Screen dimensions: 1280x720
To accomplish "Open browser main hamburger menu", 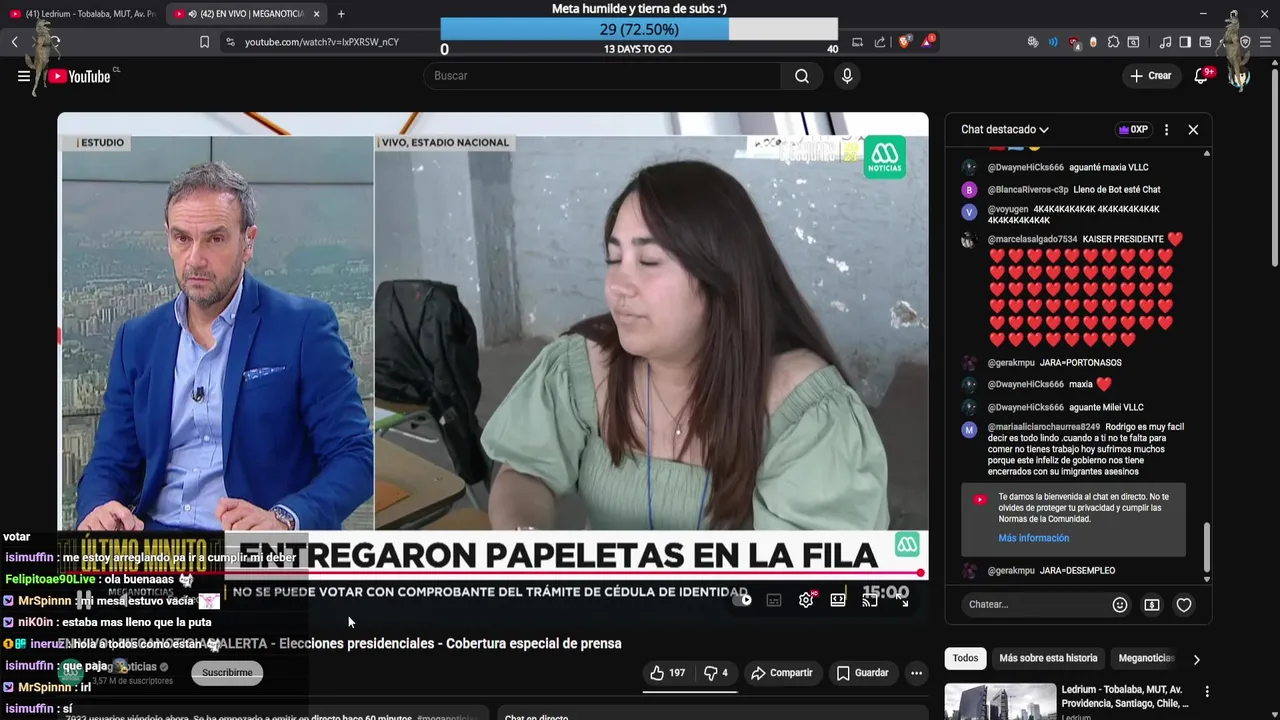I will pos(1265,42).
